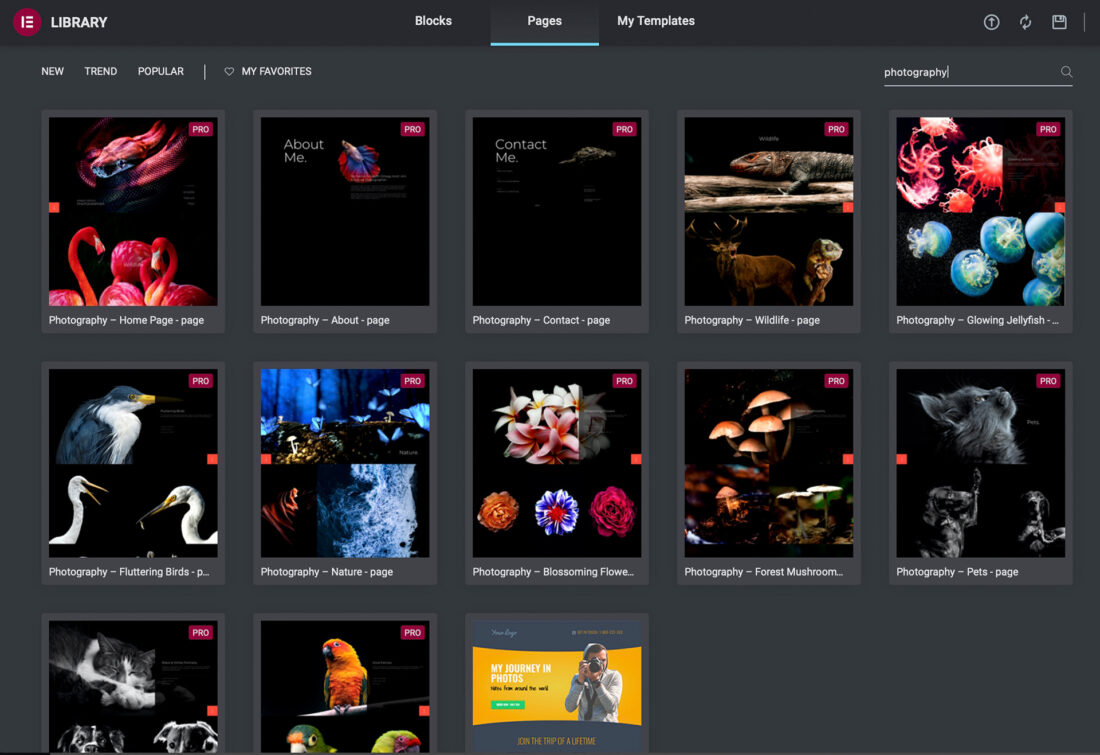Select the Pages tab
This screenshot has height=755, width=1100.
pos(544,21)
